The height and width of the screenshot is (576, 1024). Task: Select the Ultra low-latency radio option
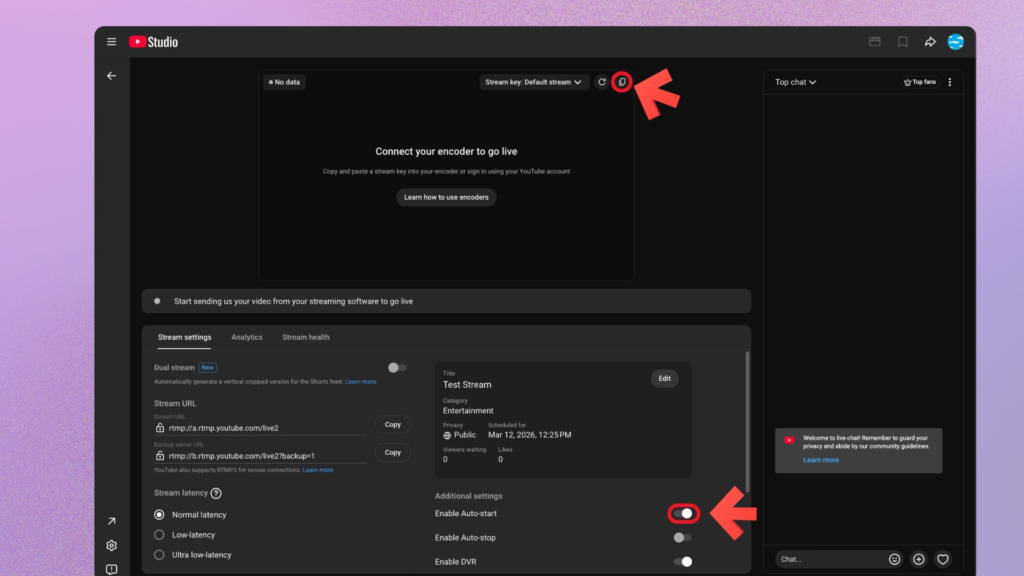(x=159, y=555)
